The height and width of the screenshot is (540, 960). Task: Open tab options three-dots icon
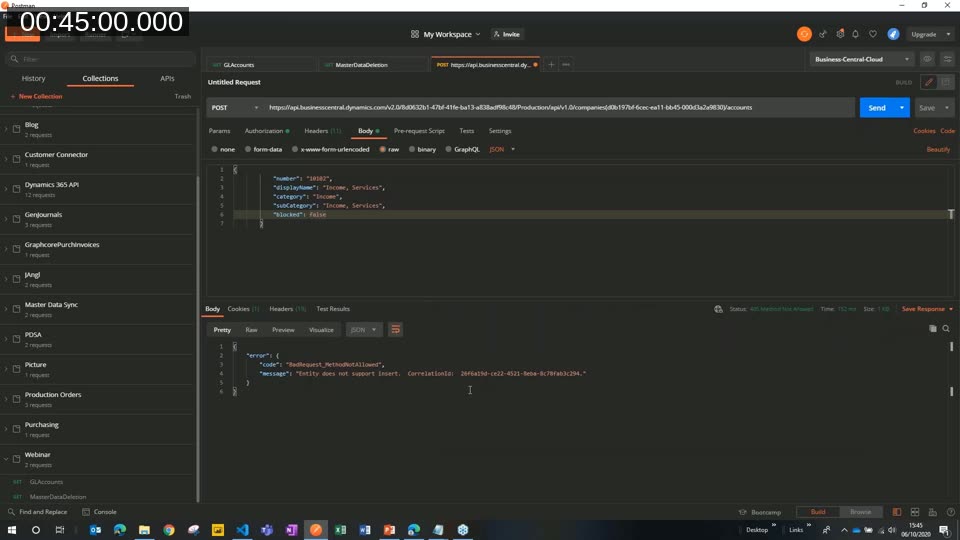coord(566,64)
